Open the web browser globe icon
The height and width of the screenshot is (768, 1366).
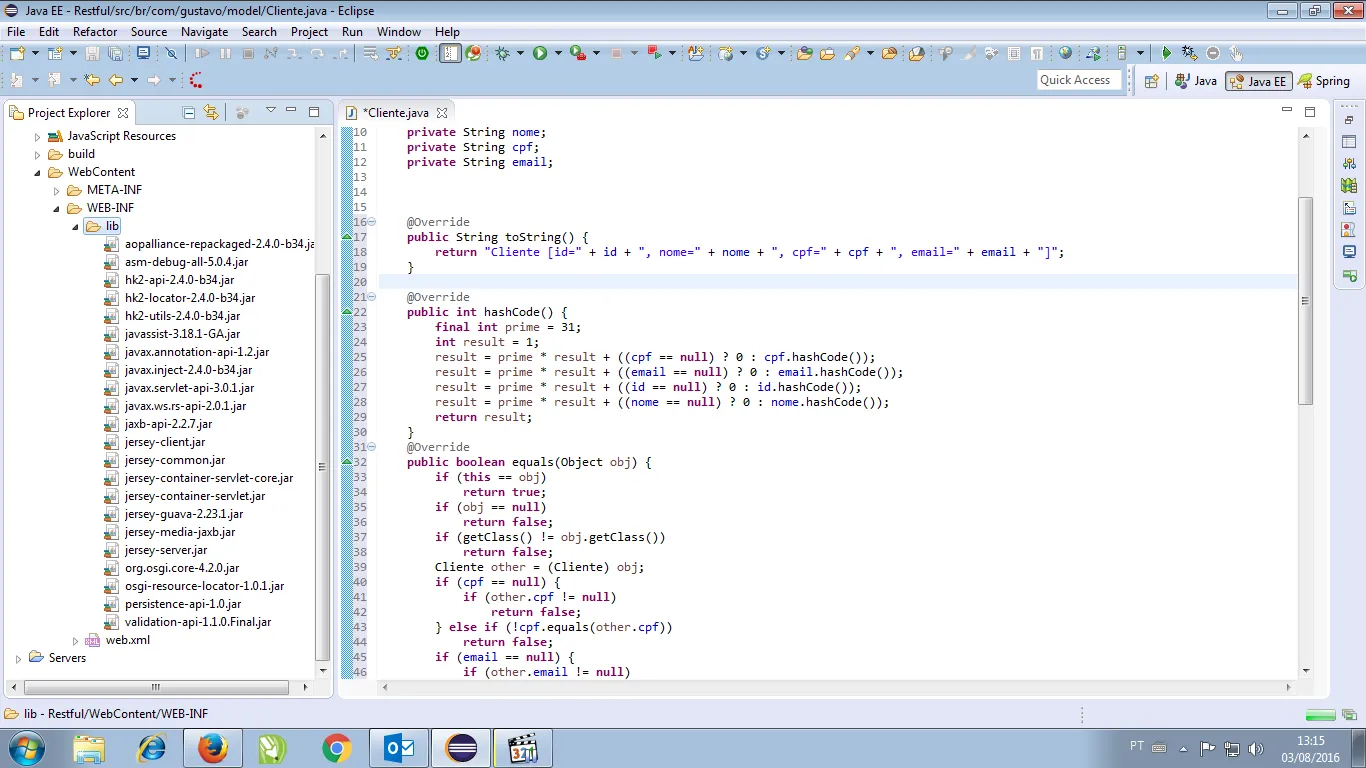[x=1065, y=53]
